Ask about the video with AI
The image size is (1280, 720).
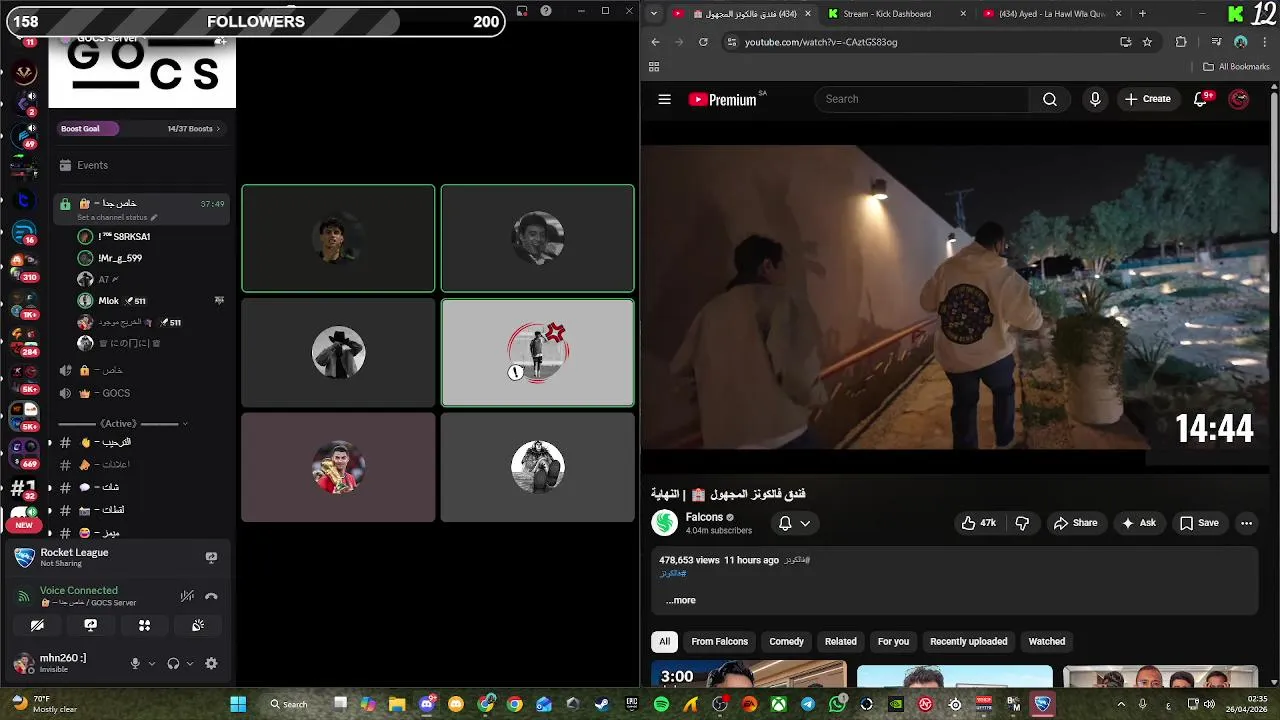pyautogui.click(x=1138, y=523)
